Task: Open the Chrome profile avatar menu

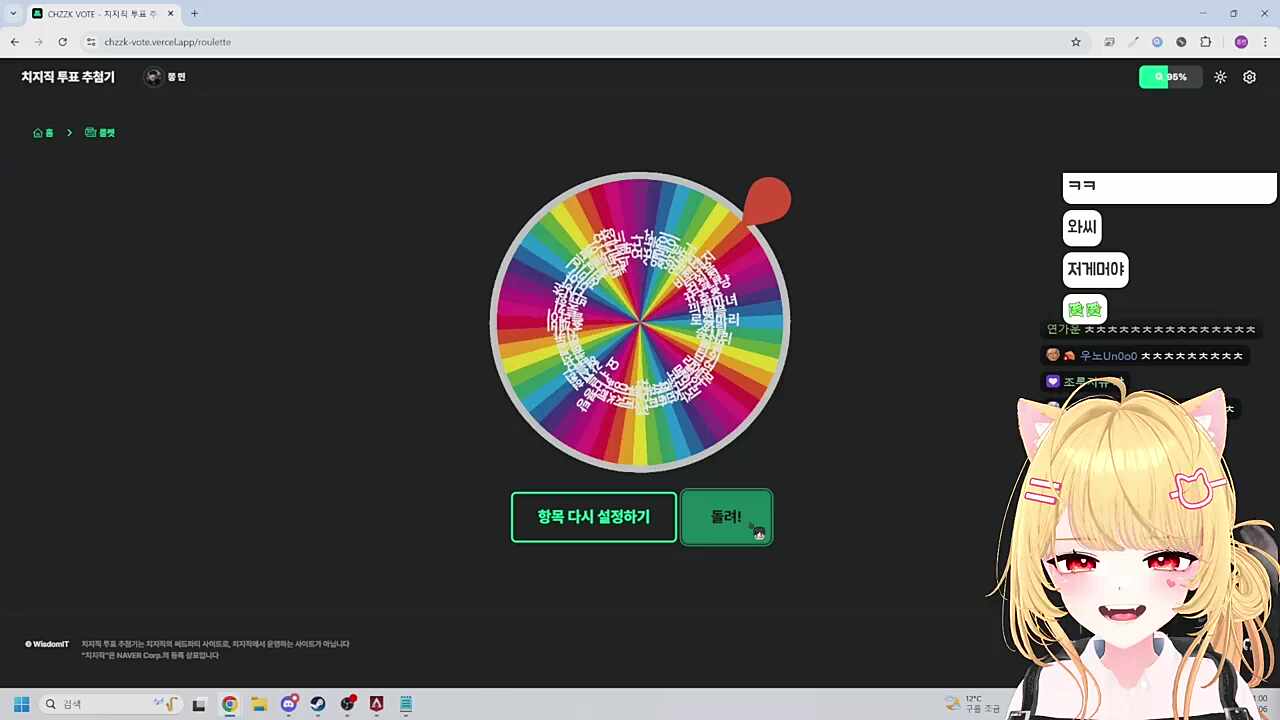Action: [x=1241, y=42]
